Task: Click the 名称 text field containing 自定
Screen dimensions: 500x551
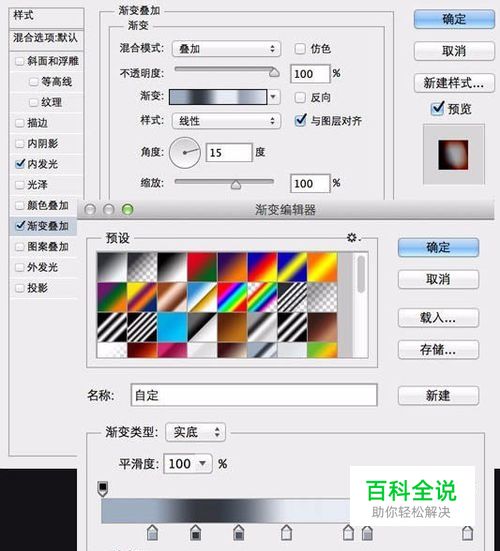Action: [254, 395]
